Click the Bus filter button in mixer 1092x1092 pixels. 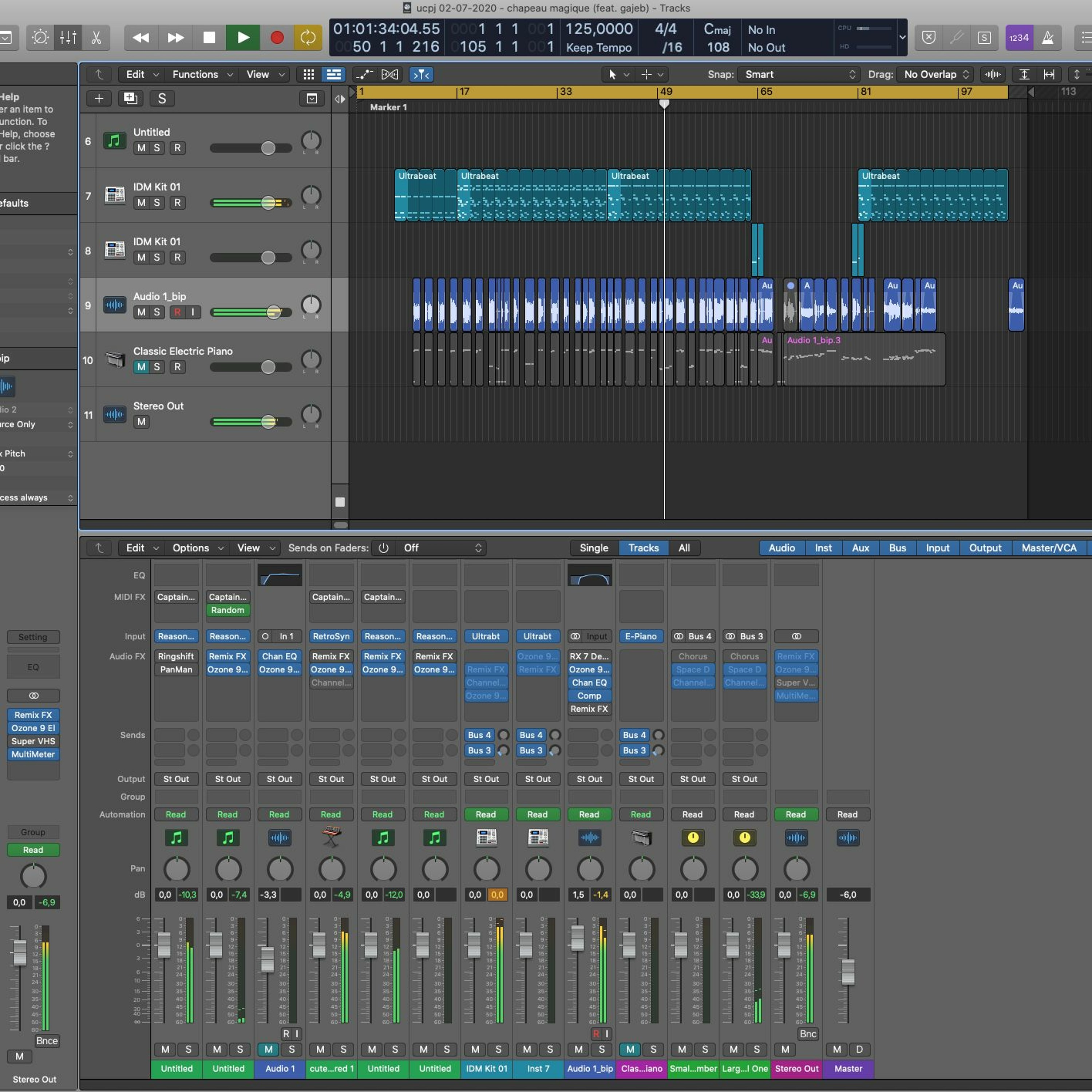[x=897, y=548]
